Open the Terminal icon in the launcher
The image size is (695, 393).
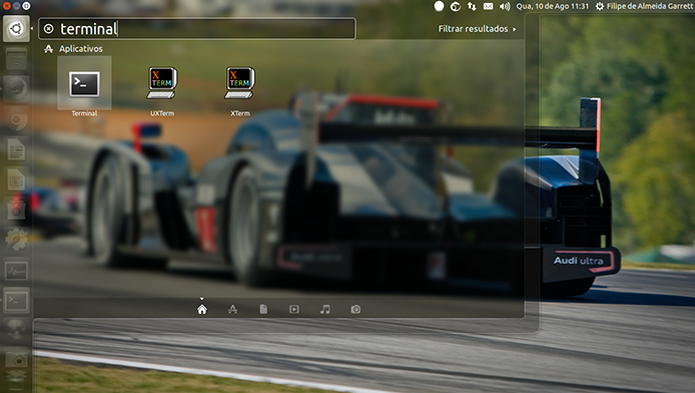click(16, 301)
